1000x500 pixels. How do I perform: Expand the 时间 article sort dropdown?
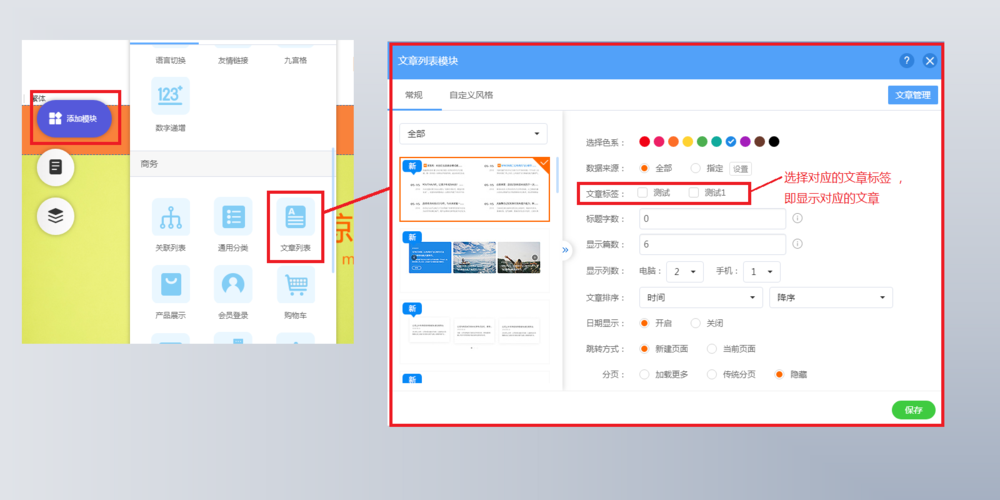tap(700, 298)
